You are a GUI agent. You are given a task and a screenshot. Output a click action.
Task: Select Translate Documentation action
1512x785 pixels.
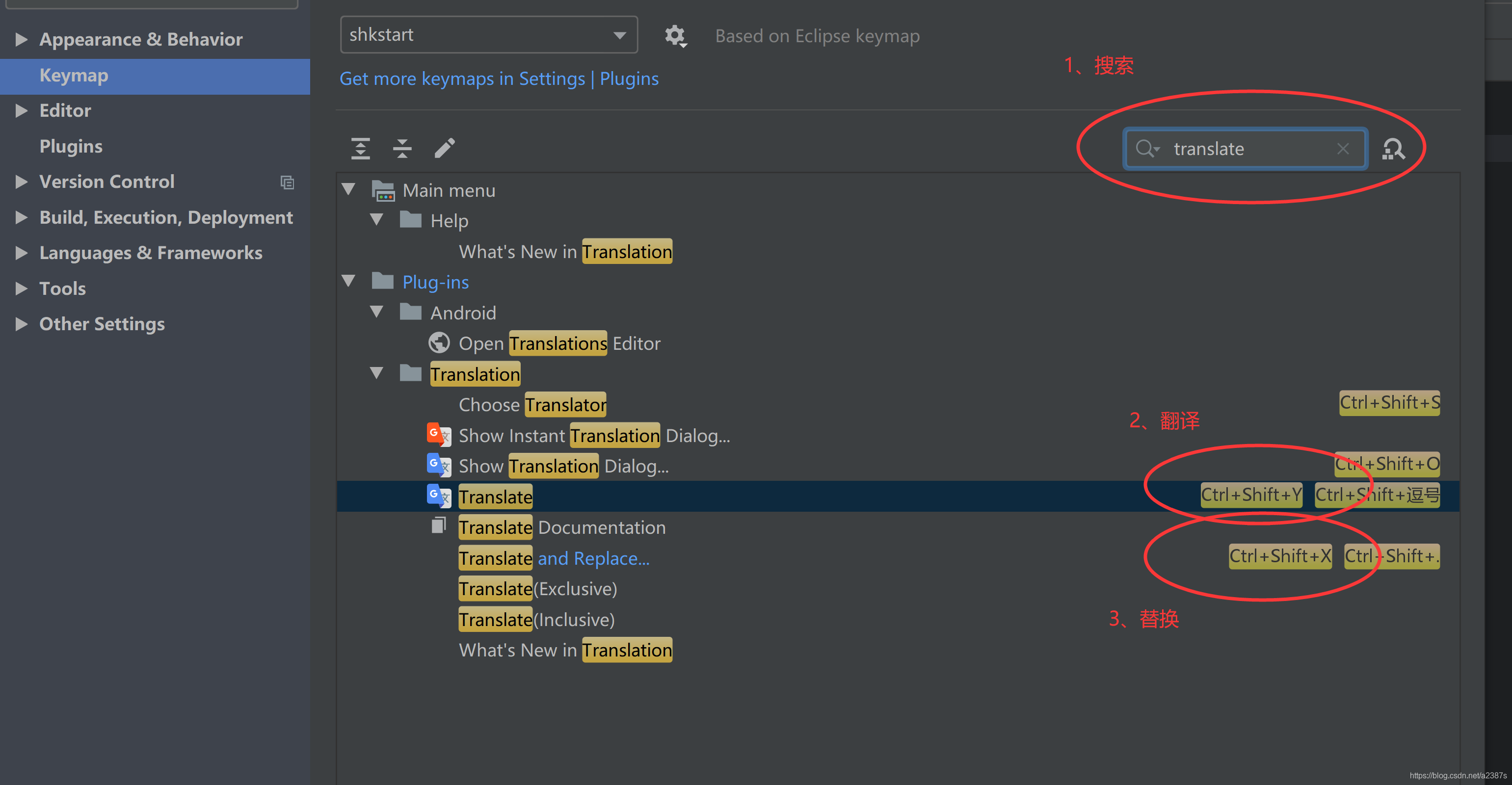click(562, 527)
